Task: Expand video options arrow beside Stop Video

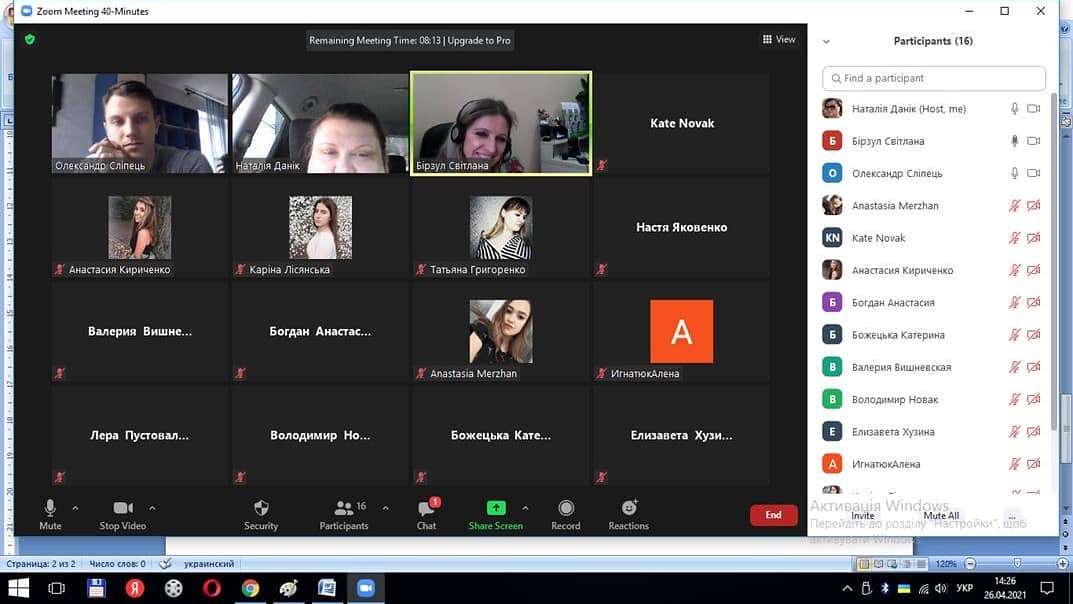Action: tap(152, 508)
